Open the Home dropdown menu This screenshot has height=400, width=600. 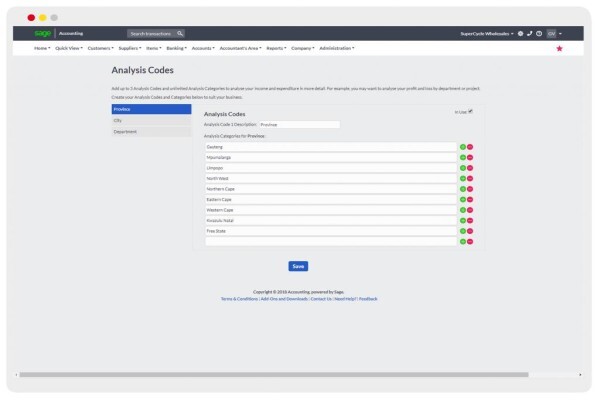click(42, 48)
